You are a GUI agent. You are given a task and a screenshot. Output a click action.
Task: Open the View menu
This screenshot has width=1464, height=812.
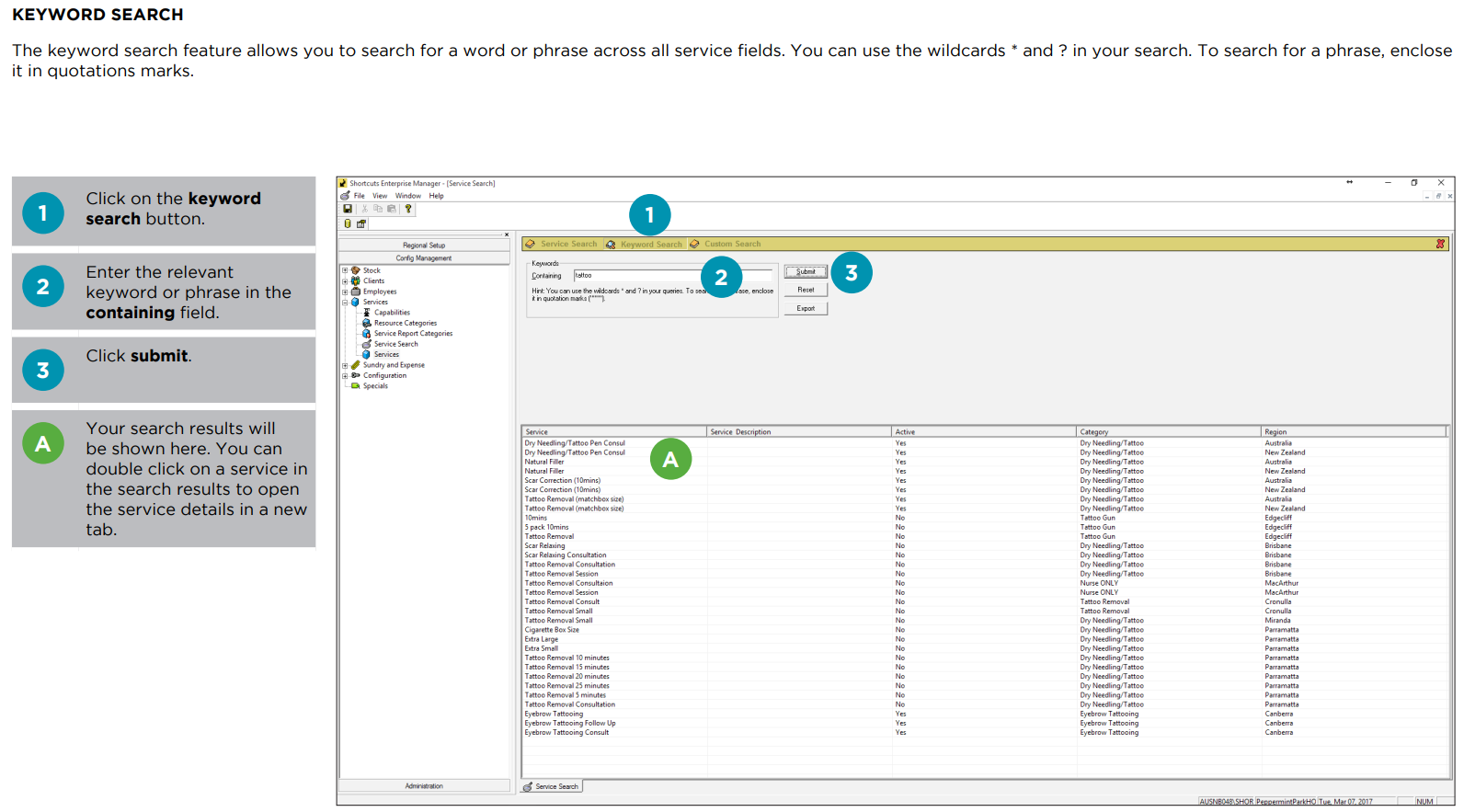pos(380,196)
